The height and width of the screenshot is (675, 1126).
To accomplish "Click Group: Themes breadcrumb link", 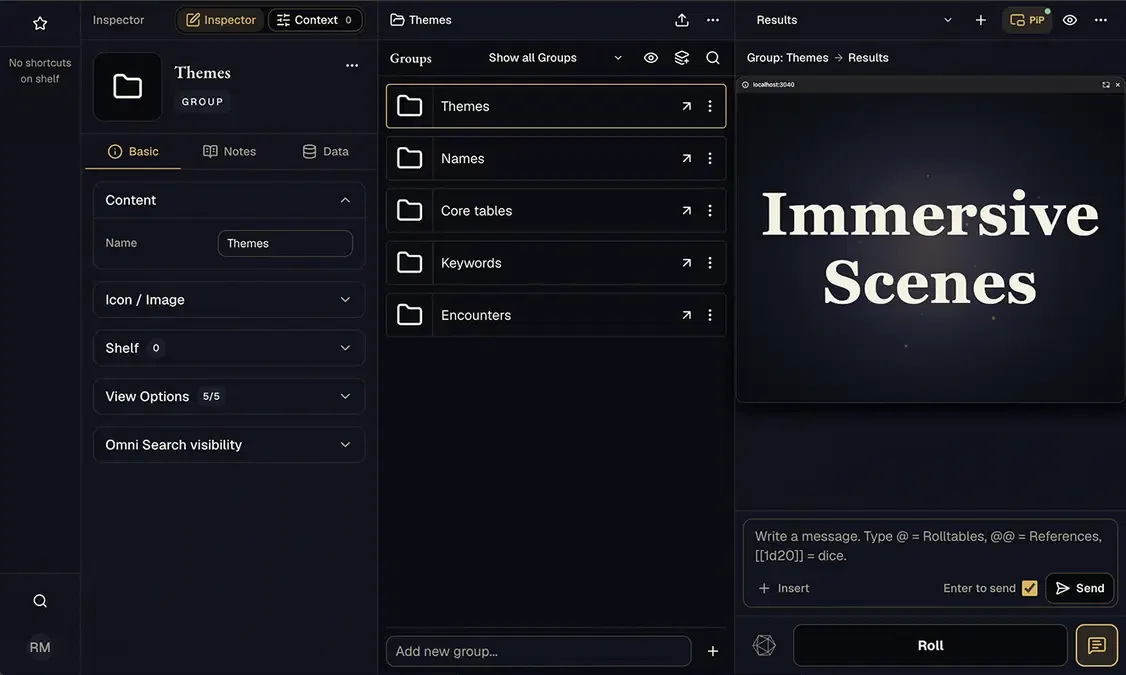I will 787,57.
